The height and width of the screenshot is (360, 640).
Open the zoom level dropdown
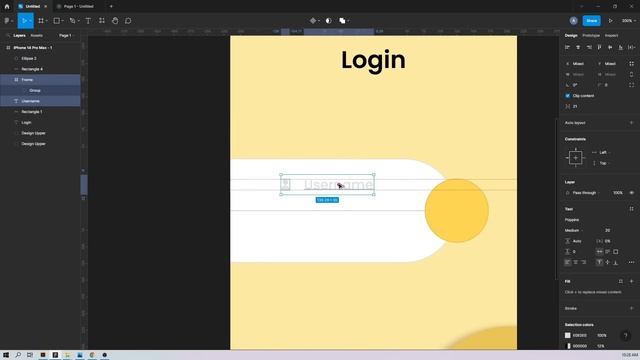coord(629,21)
